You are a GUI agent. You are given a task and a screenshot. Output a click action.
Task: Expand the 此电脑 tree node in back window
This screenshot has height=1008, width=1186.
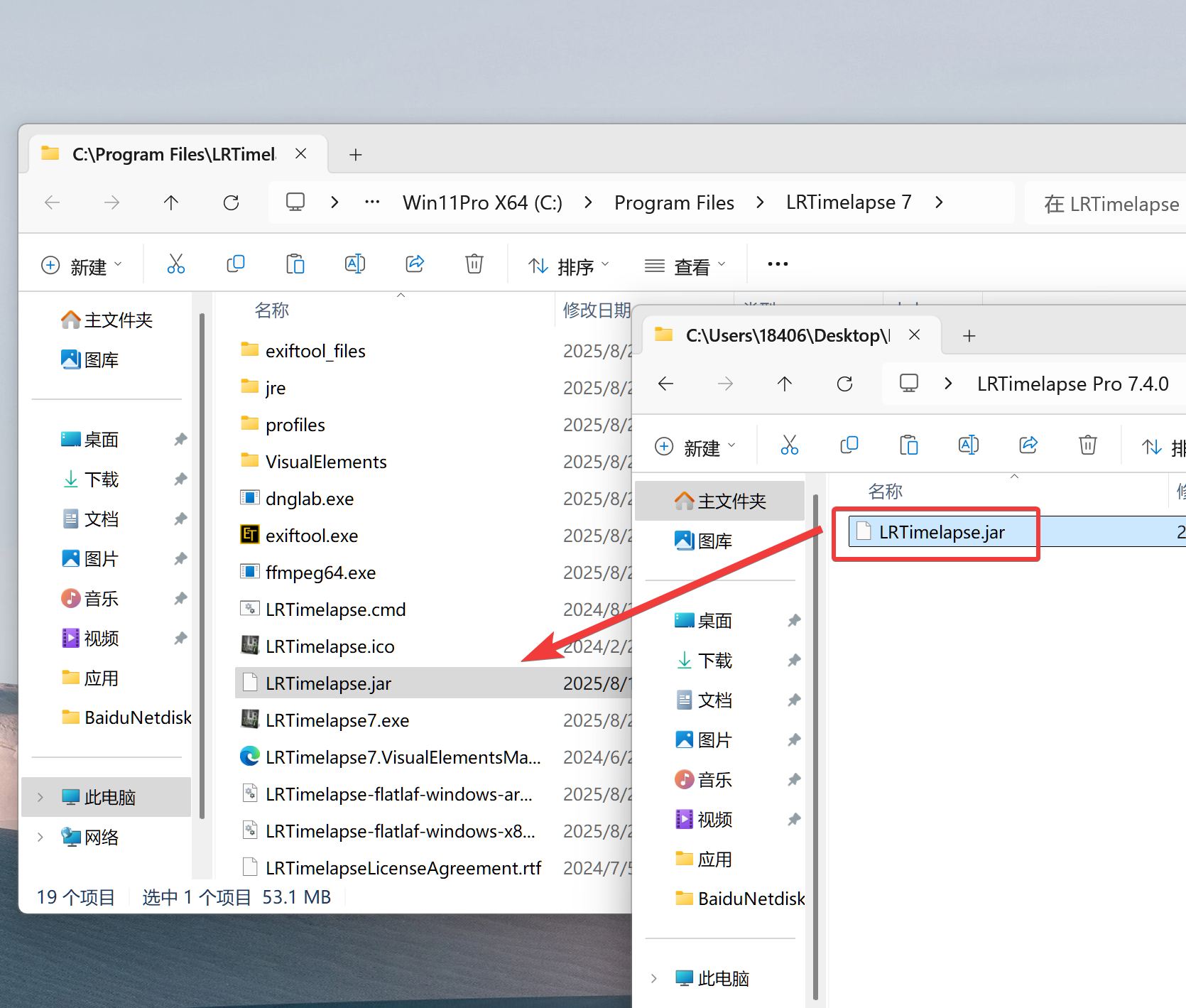click(x=40, y=797)
